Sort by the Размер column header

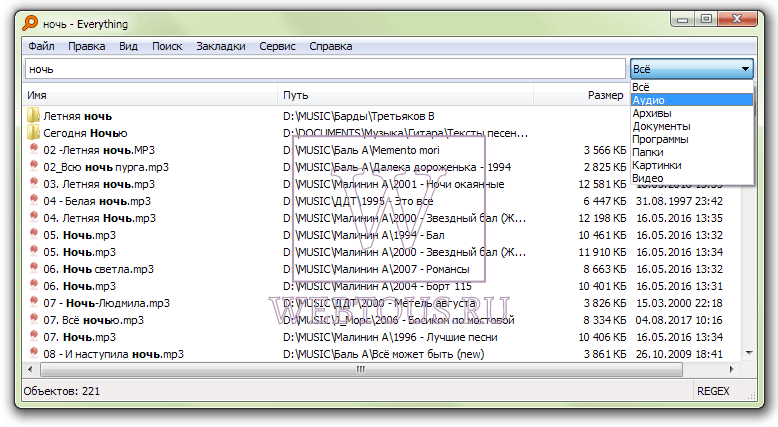coord(580,95)
